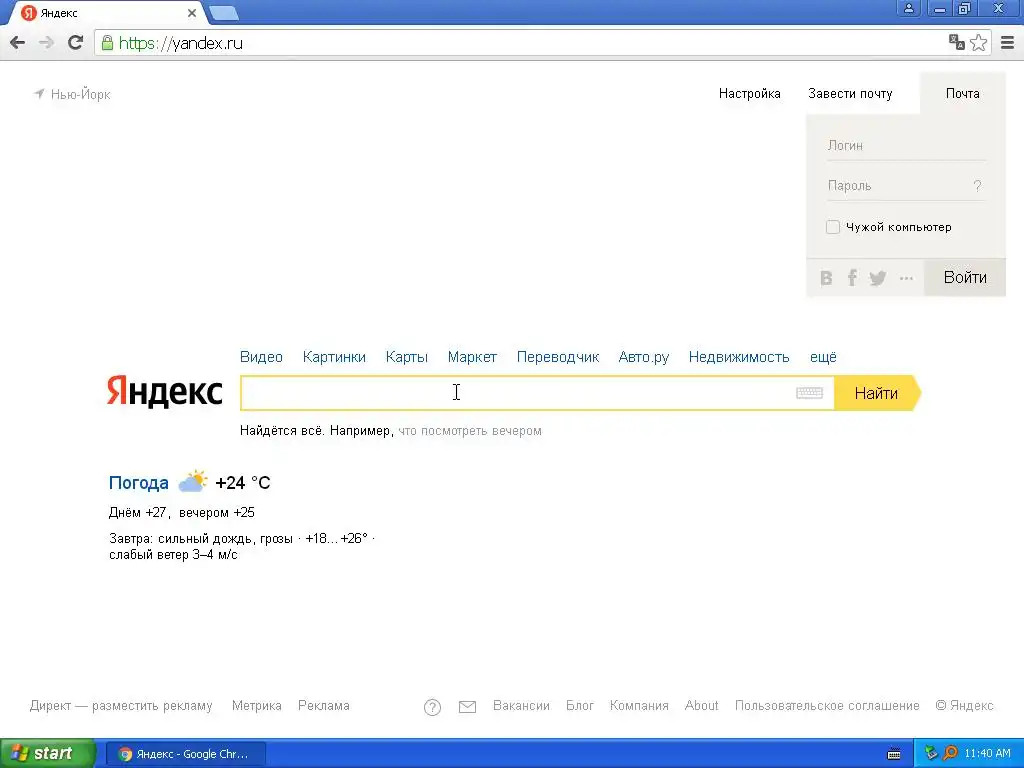This screenshot has width=1024, height=768.
Task: Click the Войти login button
Action: point(965,278)
